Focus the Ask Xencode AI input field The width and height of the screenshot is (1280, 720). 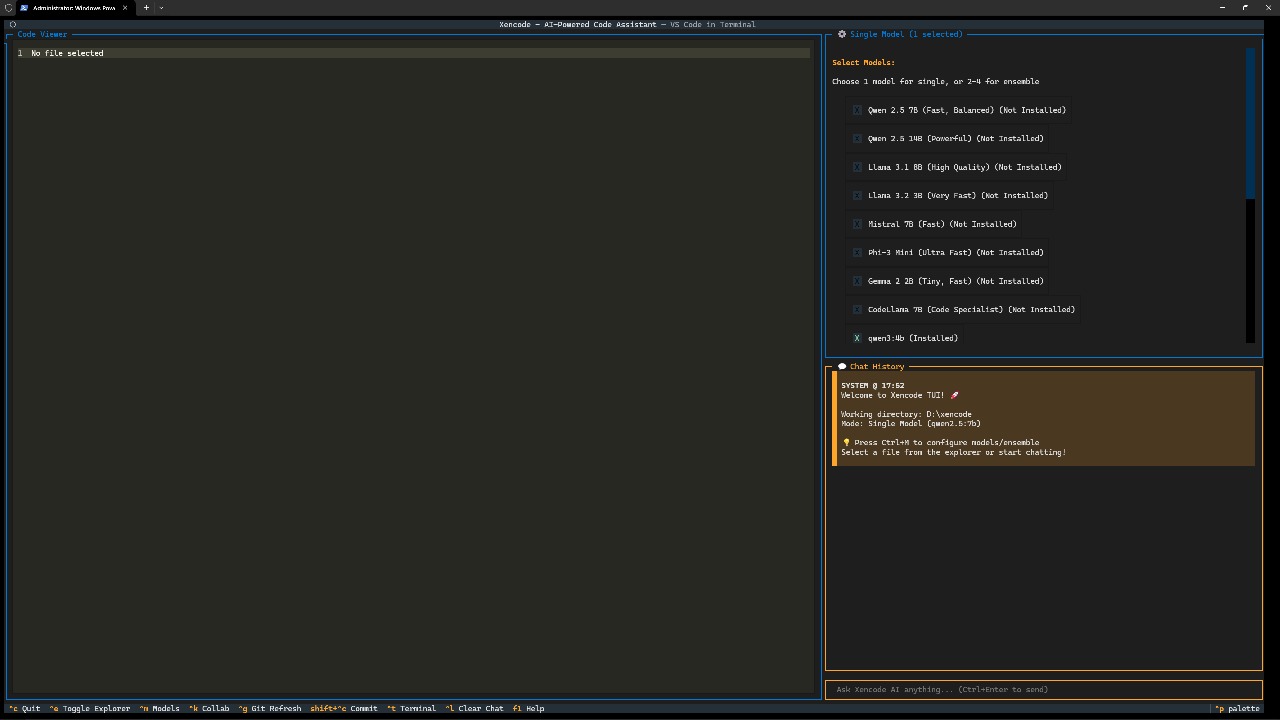pos(1043,689)
